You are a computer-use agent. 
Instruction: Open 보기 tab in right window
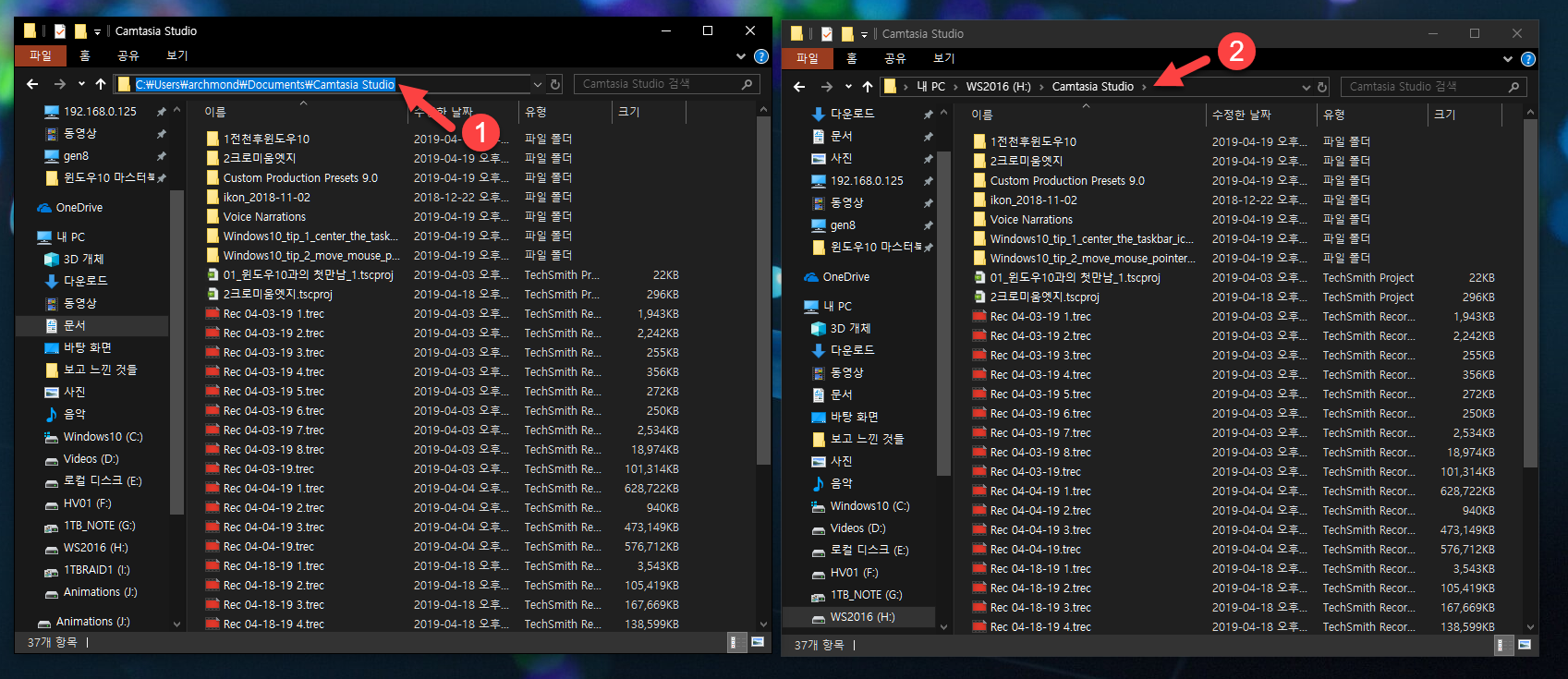[x=943, y=59]
